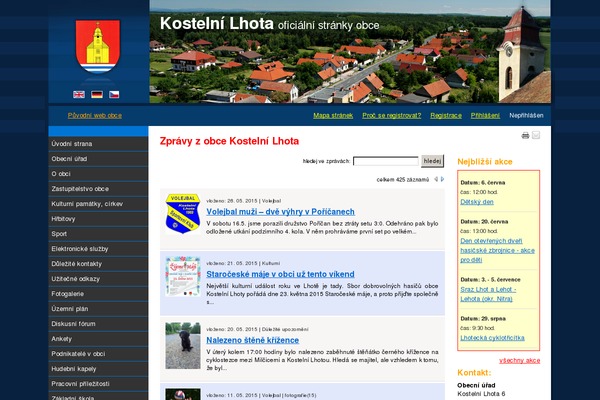Switch language with the British flag icon
600x400 pixels.
point(79,95)
